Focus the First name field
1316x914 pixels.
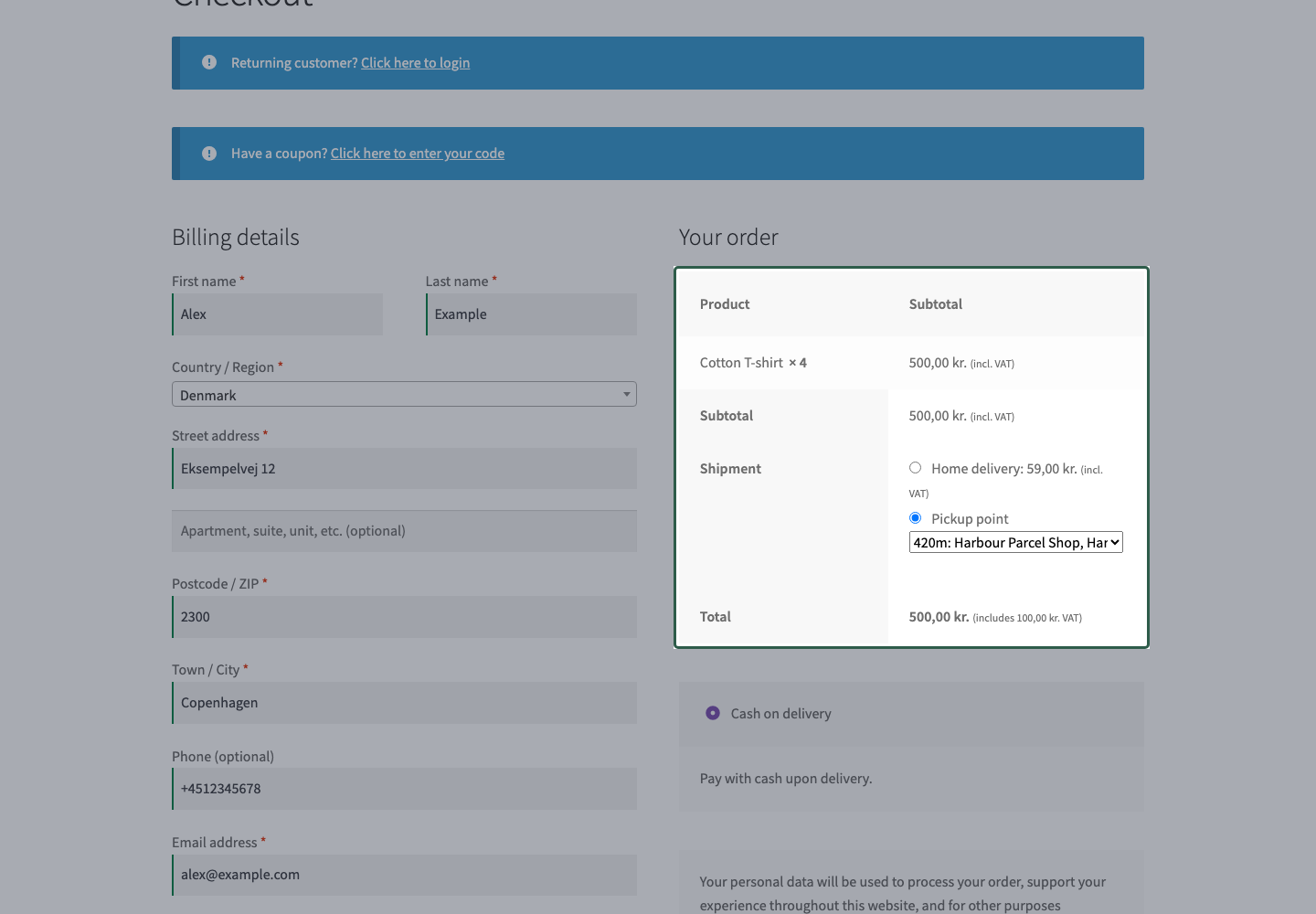click(x=277, y=314)
